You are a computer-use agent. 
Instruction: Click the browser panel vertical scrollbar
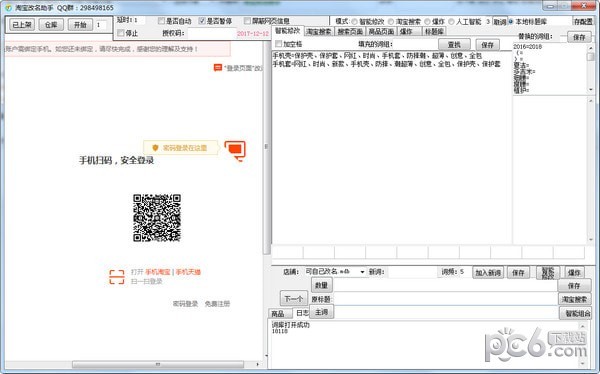click(x=266, y=147)
